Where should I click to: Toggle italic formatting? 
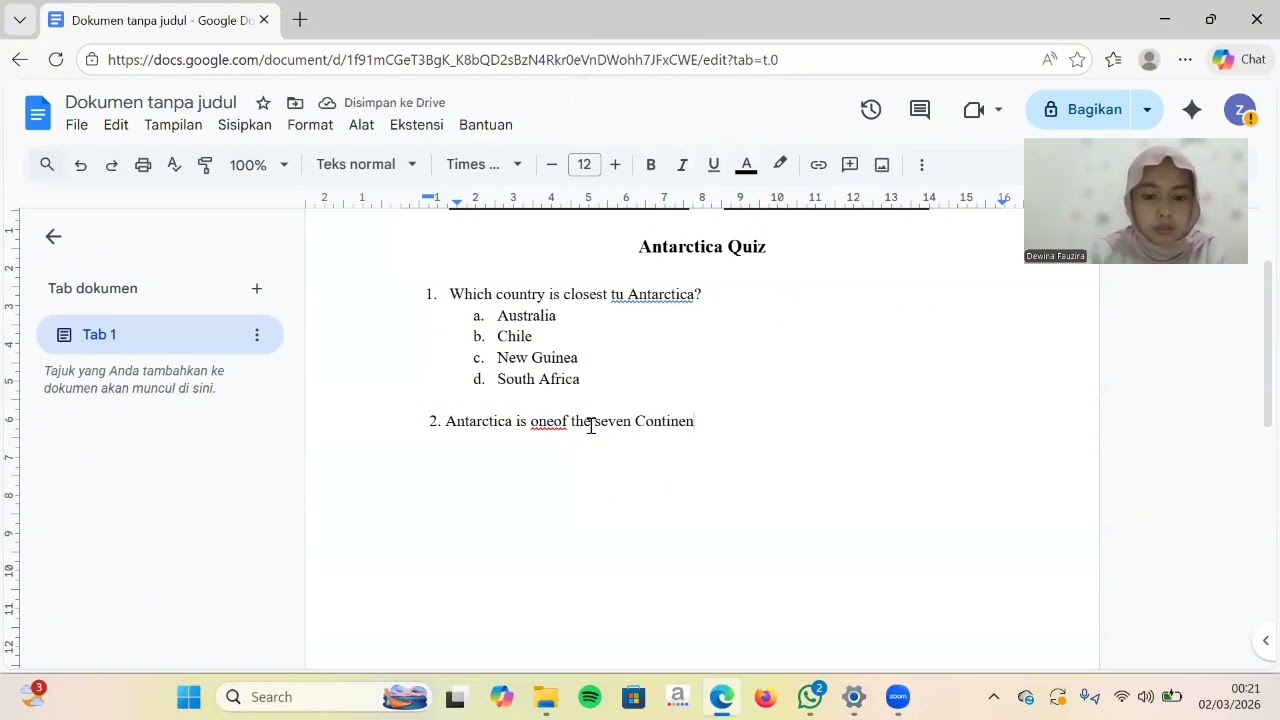[x=682, y=165]
